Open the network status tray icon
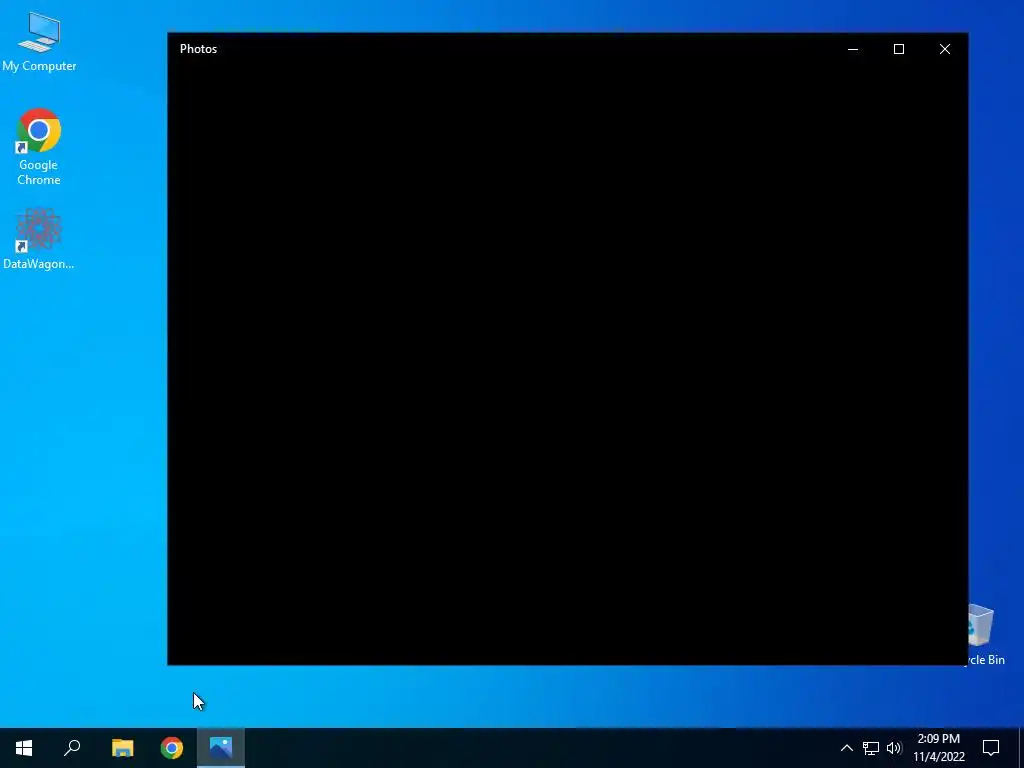Screen dimensions: 1024x768 pos(871,748)
